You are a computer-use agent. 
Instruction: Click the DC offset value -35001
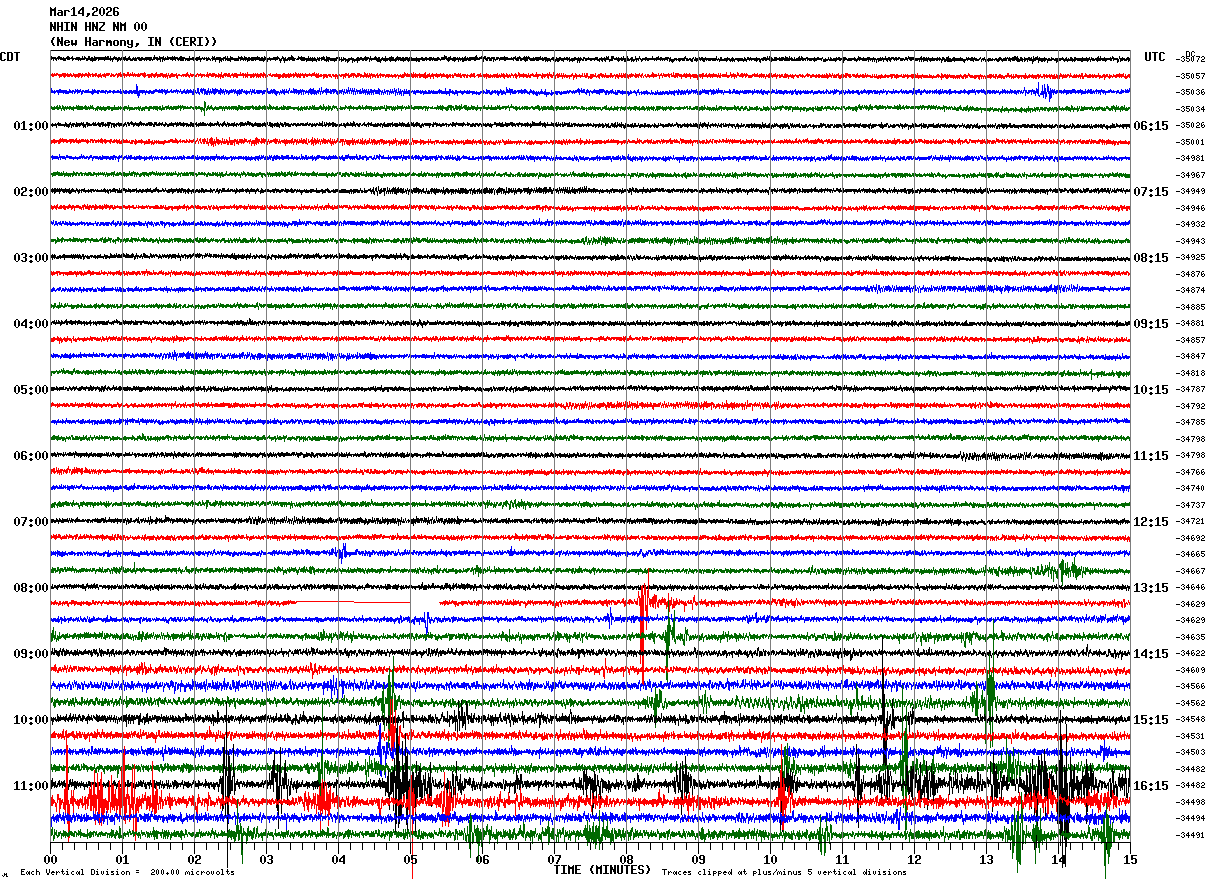pos(1191,142)
